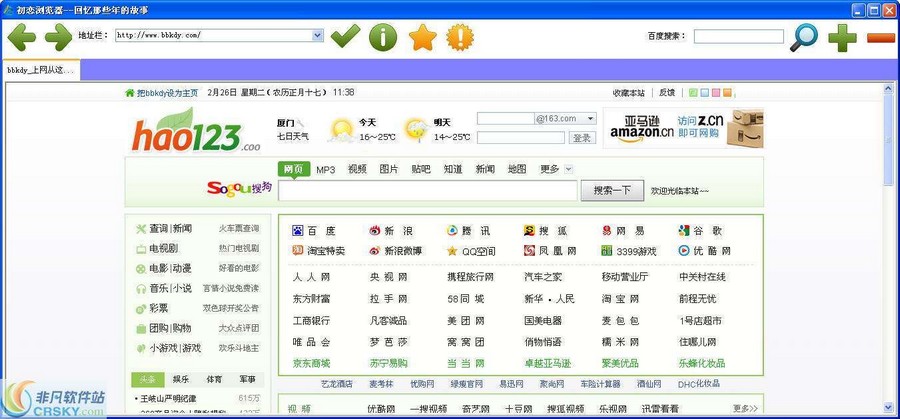Click the orange minus remove tab icon
Screen dimensions: 900x419
coord(880,38)
